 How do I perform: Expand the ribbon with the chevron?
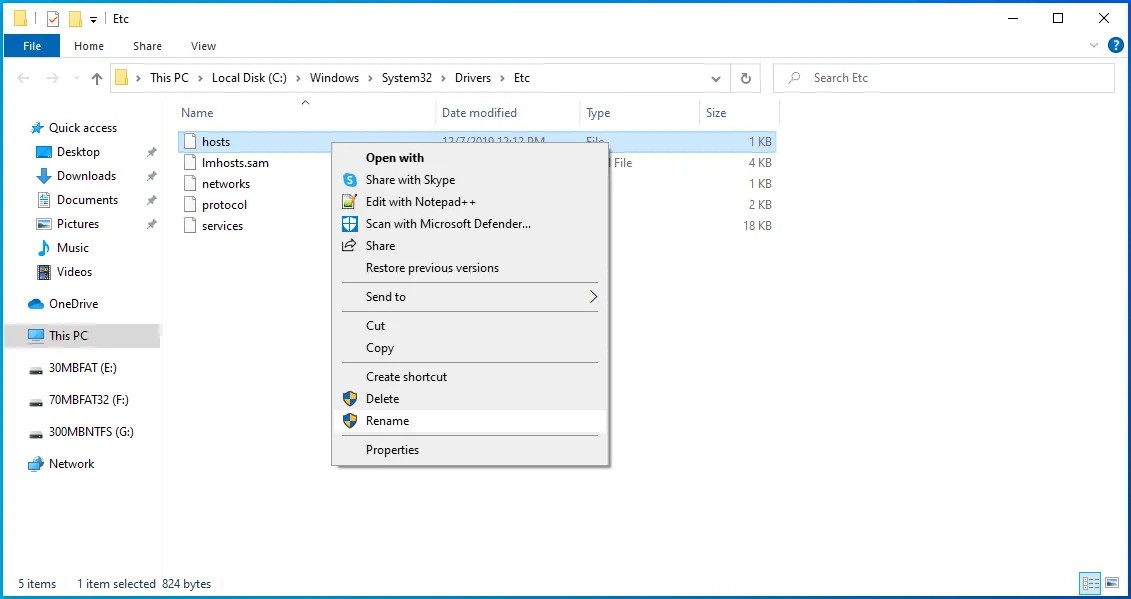pyautogui.click(x=1094, y=46)
